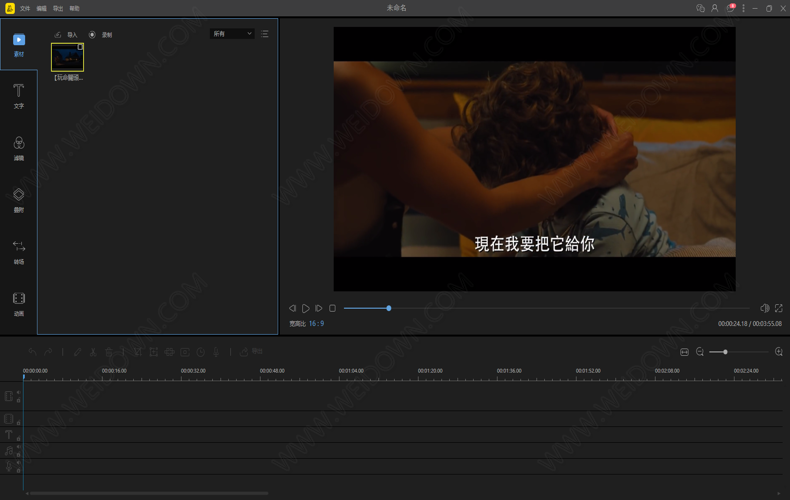The image size is (790, 500).
Task: Click the music track note icon
Action: (x=9, y=451)
